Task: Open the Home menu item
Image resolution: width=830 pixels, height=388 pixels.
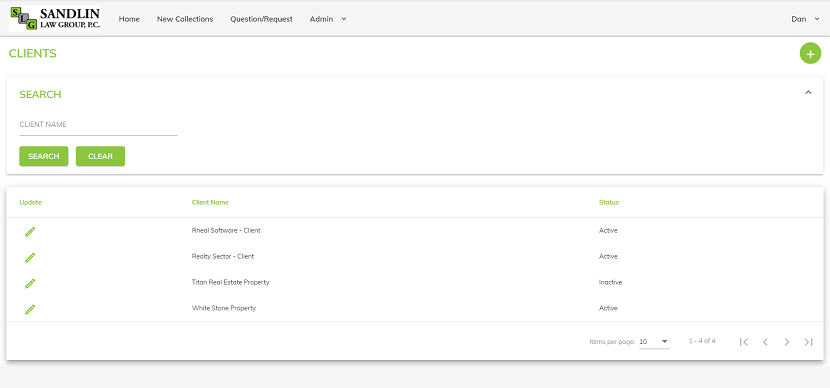Action: pyautogui.click(x=129, y=19)
